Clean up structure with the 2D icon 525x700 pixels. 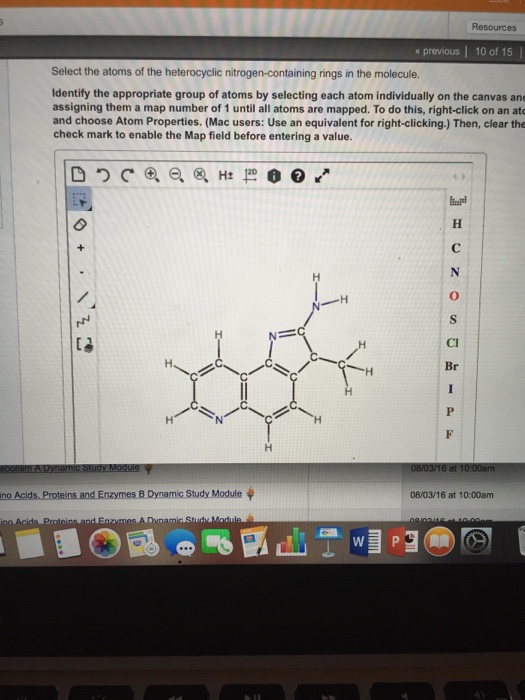click(250, 175)
